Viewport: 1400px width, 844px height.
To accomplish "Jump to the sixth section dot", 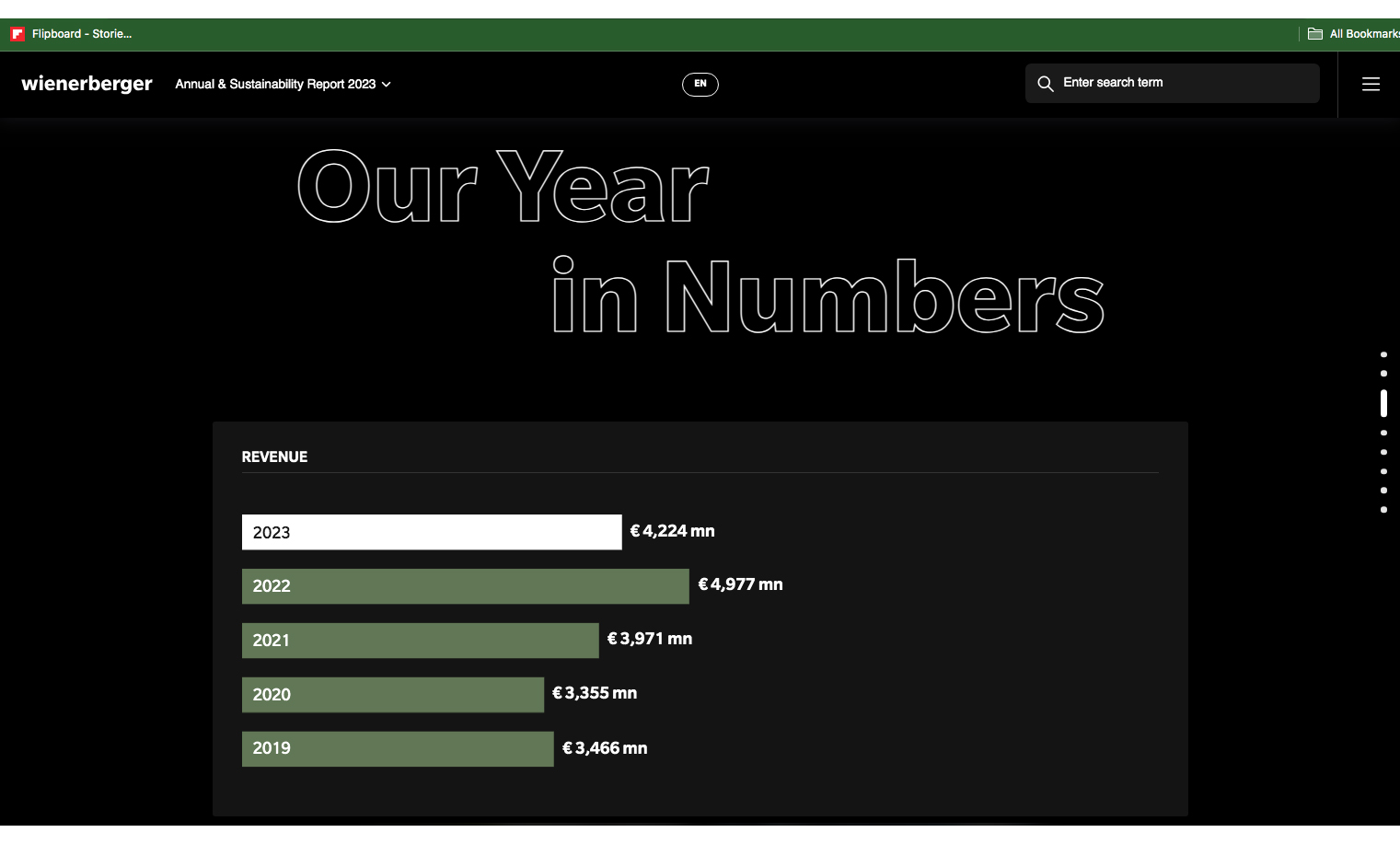I will (x=1383, y=471).
